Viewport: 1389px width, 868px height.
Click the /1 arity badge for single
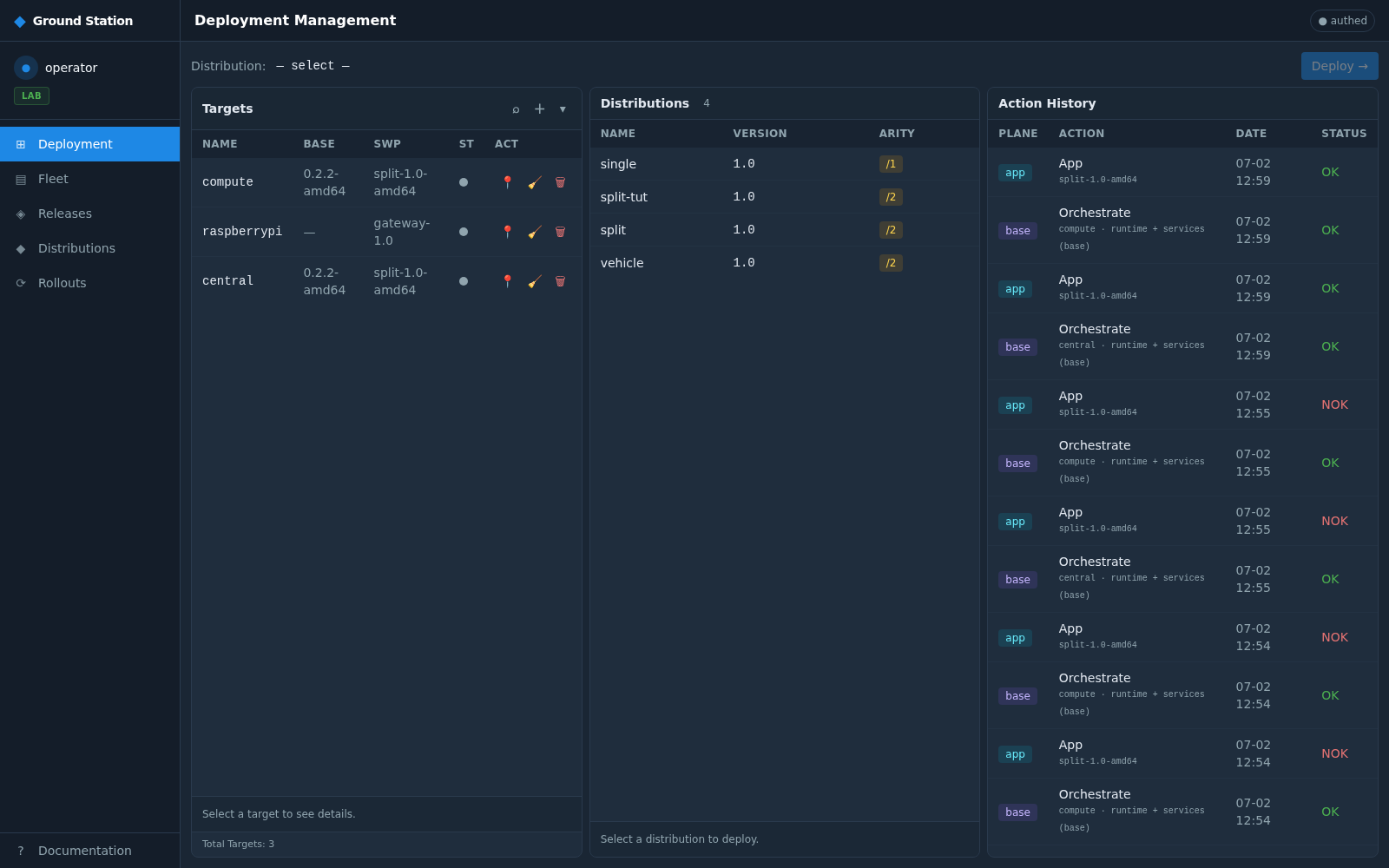pyautogui.click(x=891, y=164)
